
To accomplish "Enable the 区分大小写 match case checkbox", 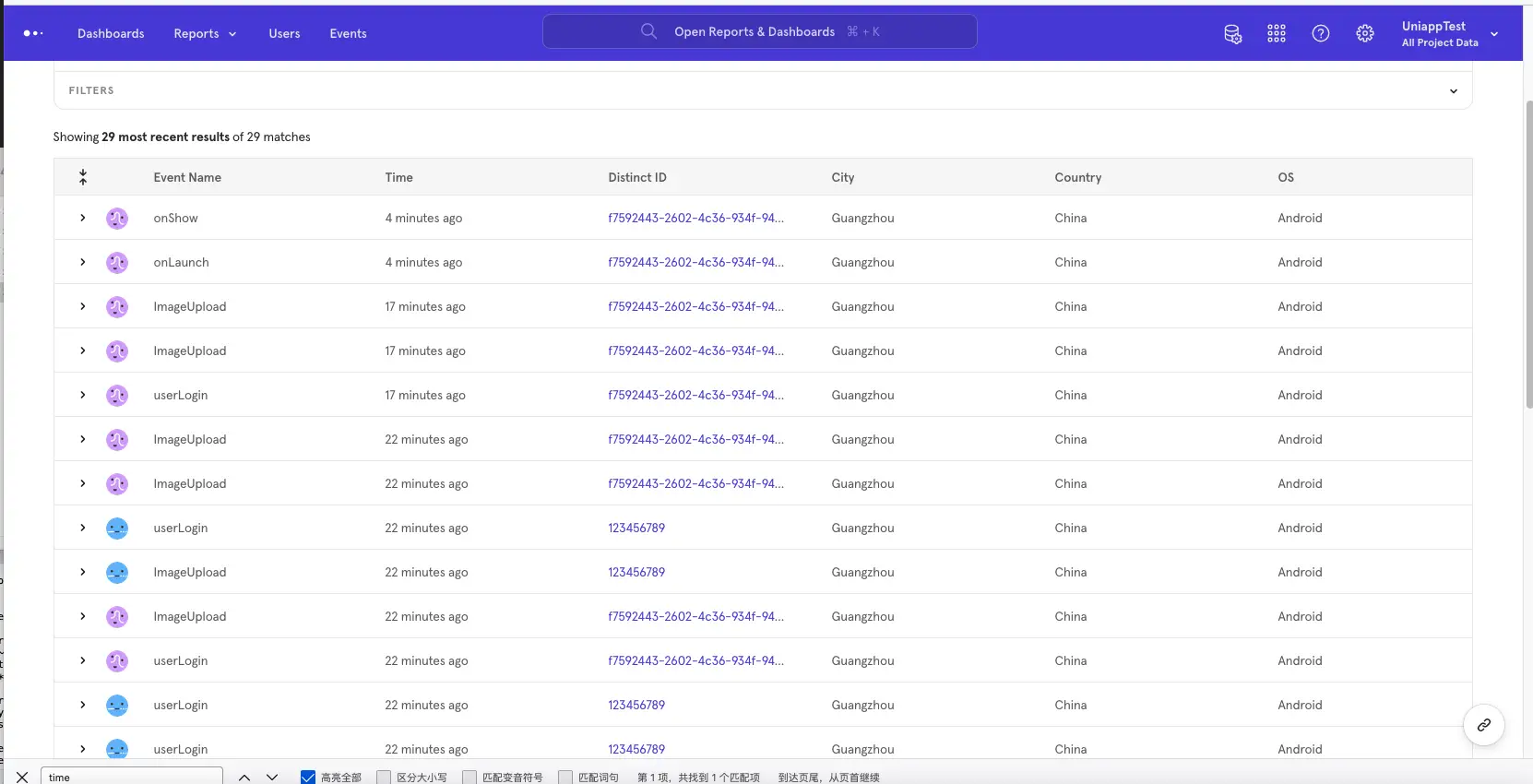I will pos(385,777).
